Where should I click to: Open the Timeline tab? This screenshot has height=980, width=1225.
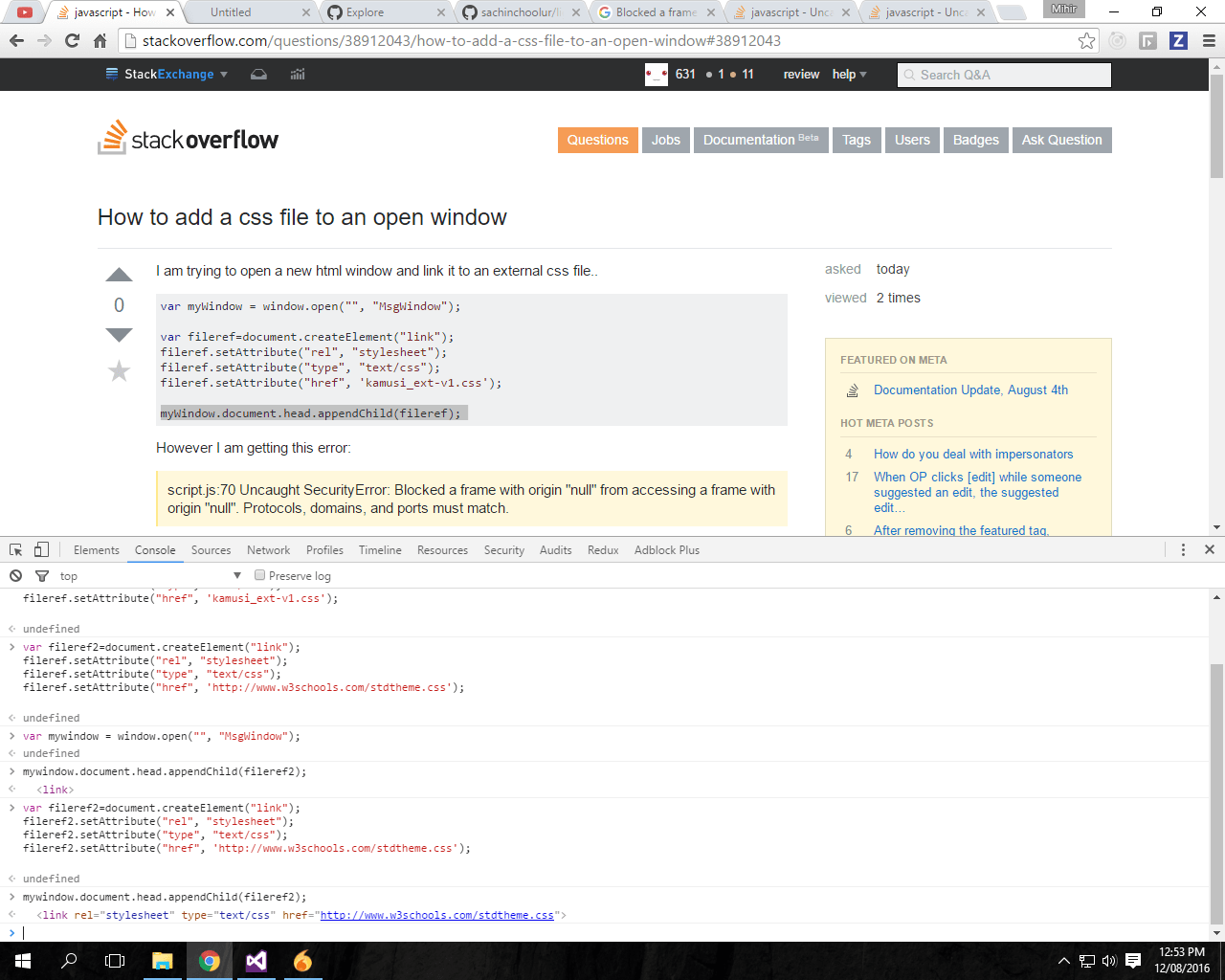tap(380, 550)
